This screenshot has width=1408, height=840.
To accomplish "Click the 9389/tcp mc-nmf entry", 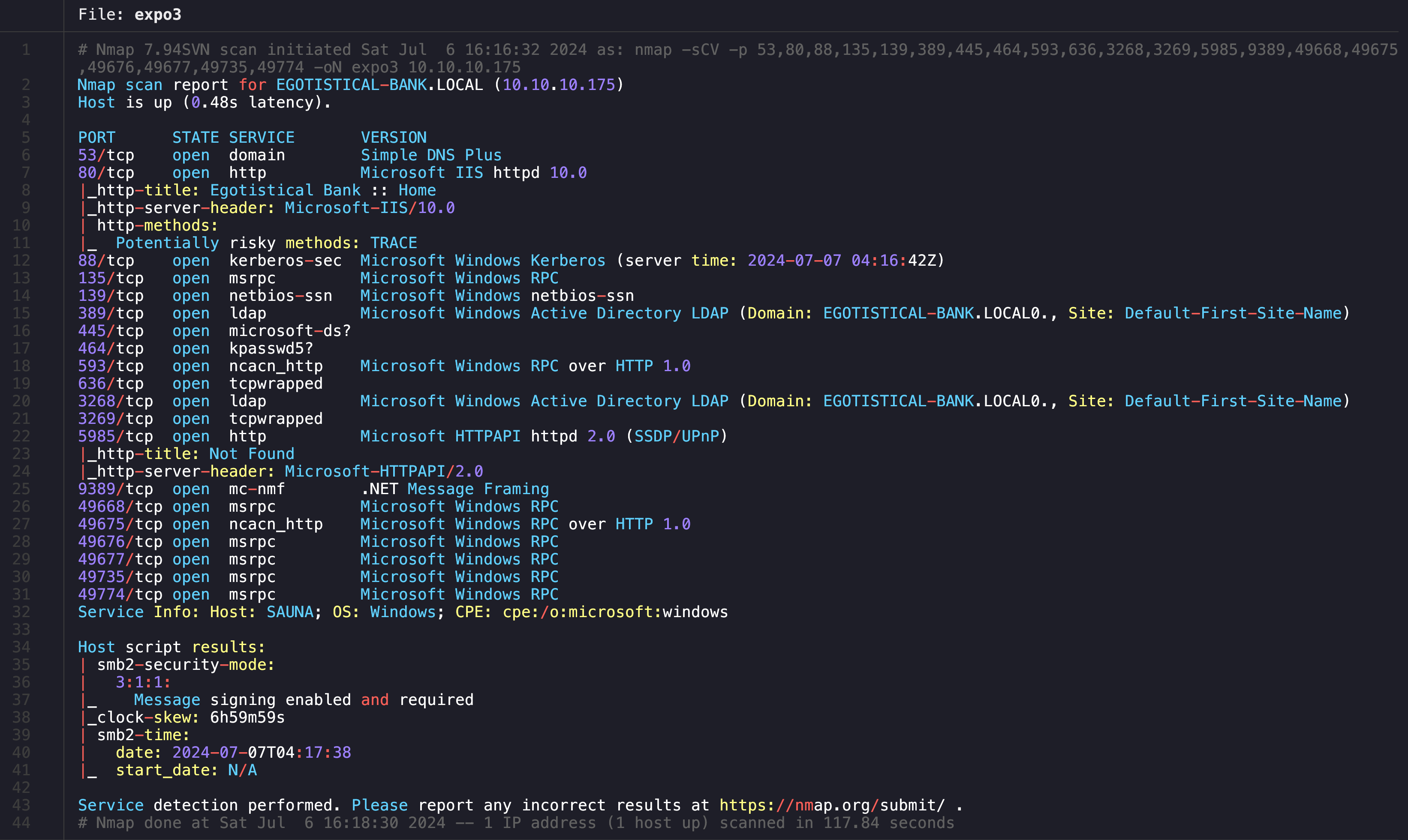I will [x=181, y=489].
